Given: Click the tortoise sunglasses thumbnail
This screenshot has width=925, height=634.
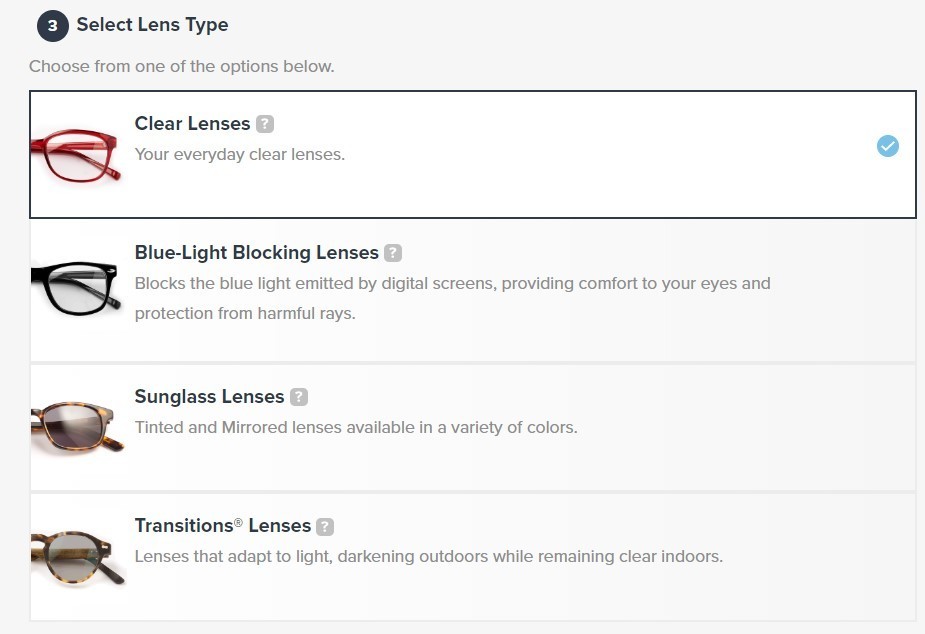Looking at the screenshot, I should [x=77, y=427].
